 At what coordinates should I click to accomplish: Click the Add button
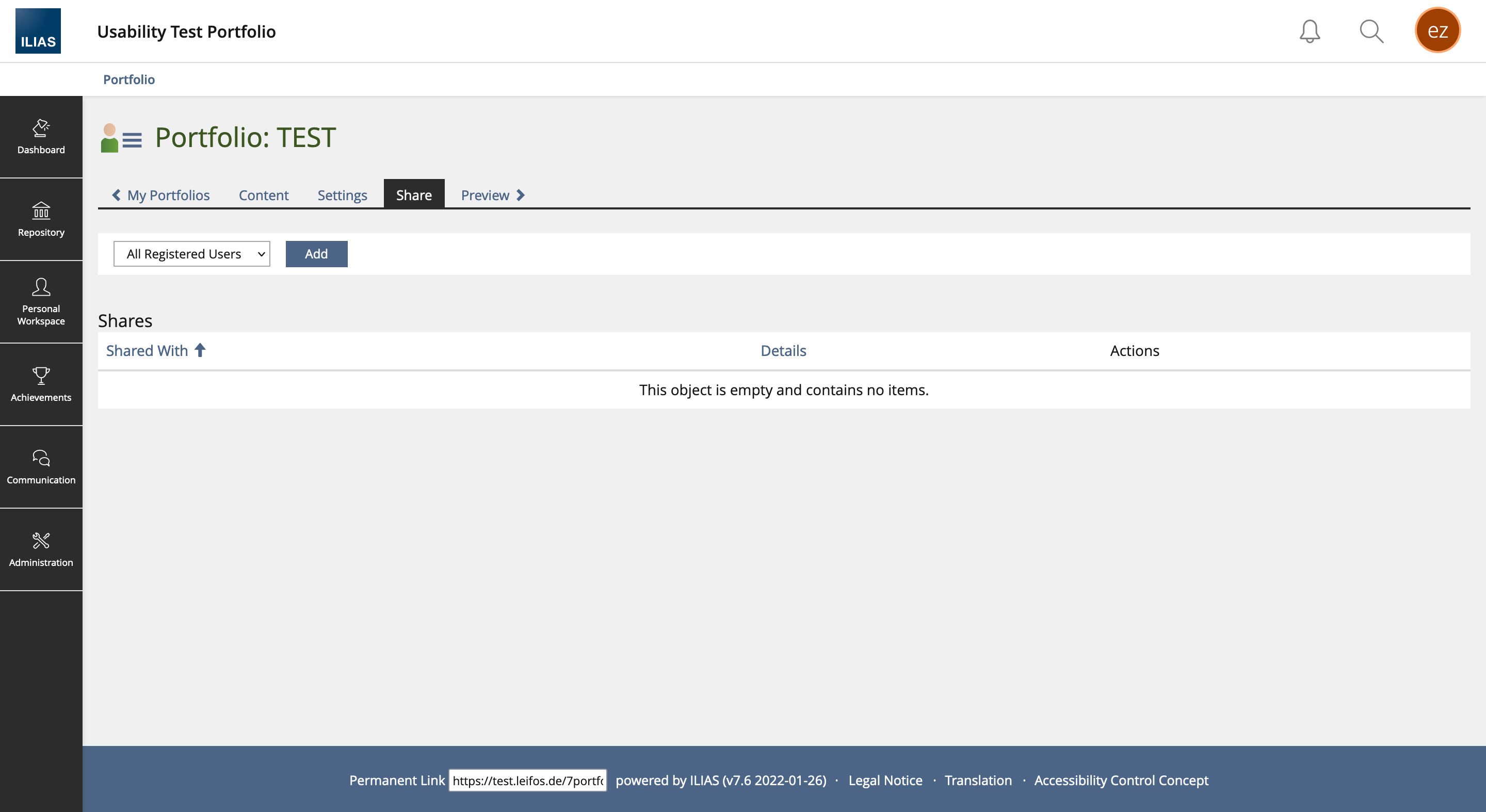316,254
